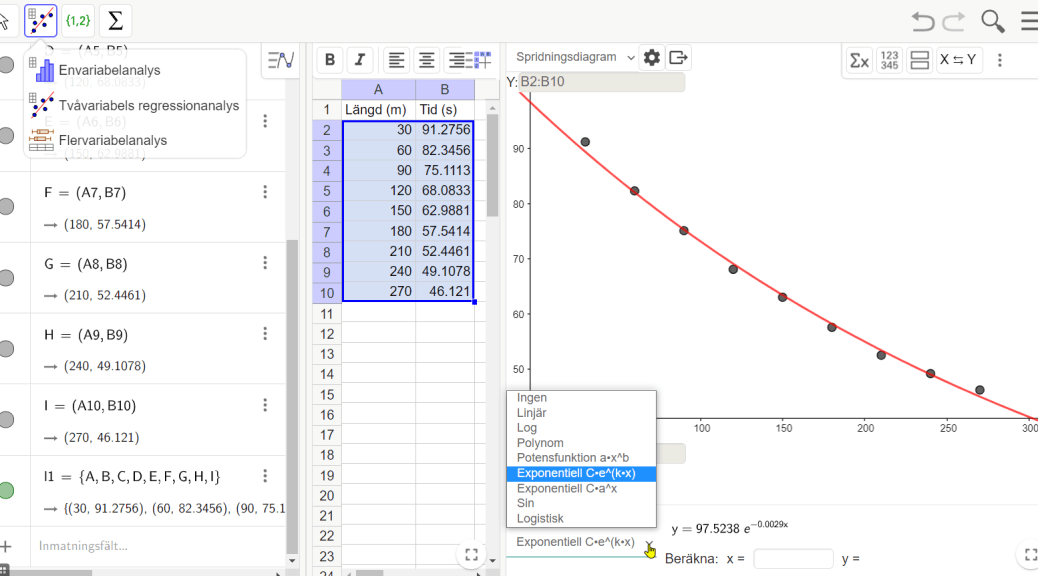1038x576 pixels.
Task: Choose Flervariabelanalys from the tool menu
Action: click(x=112, y=141)
